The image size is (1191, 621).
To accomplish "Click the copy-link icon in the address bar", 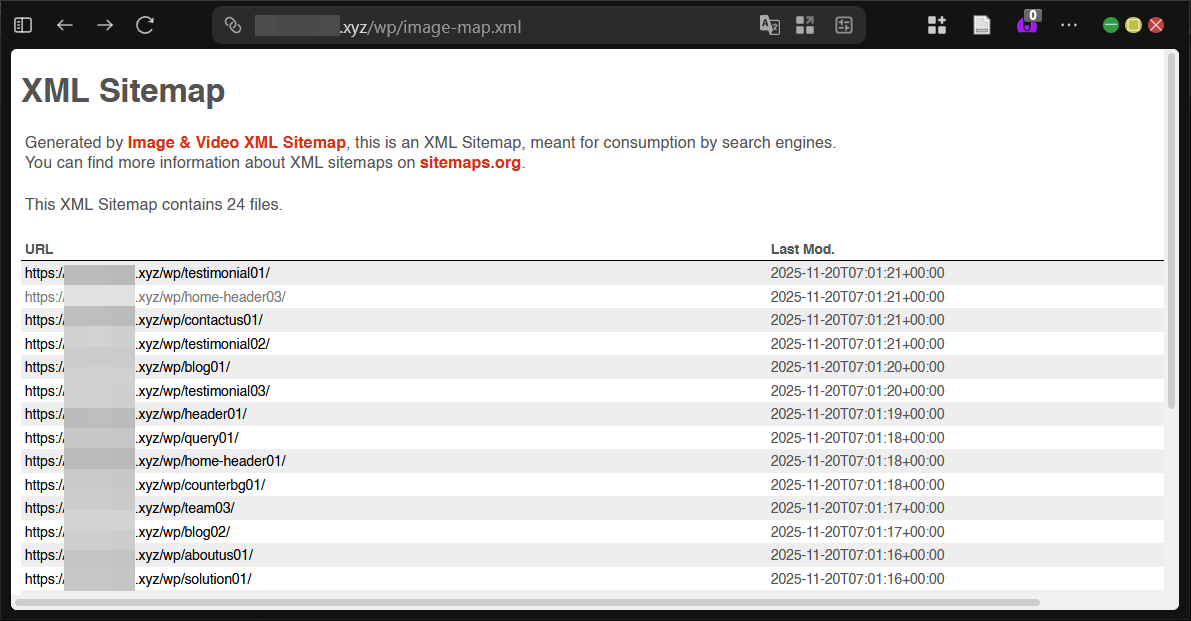I will [233, 26].
